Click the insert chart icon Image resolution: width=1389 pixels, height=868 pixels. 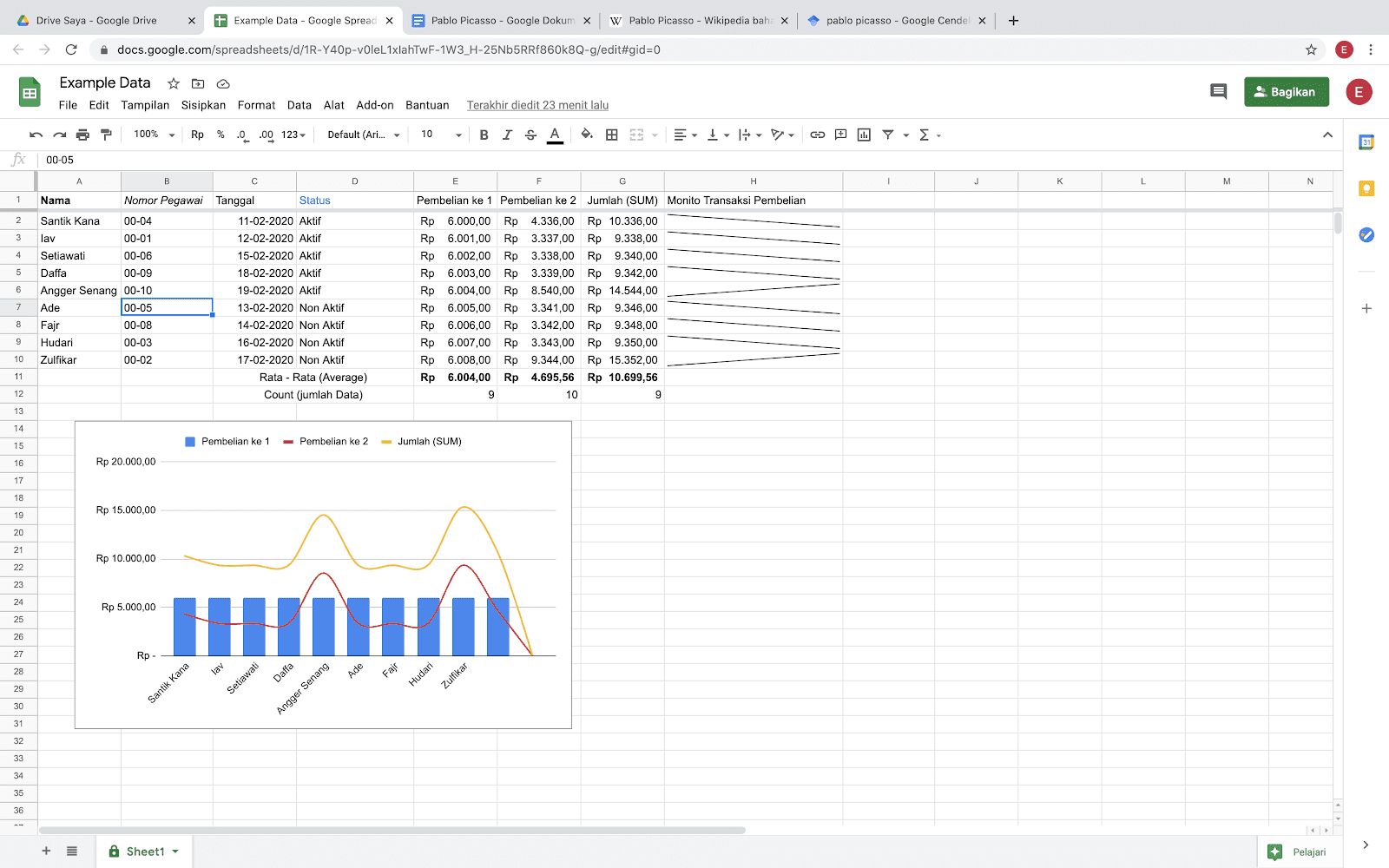(864, 135)
